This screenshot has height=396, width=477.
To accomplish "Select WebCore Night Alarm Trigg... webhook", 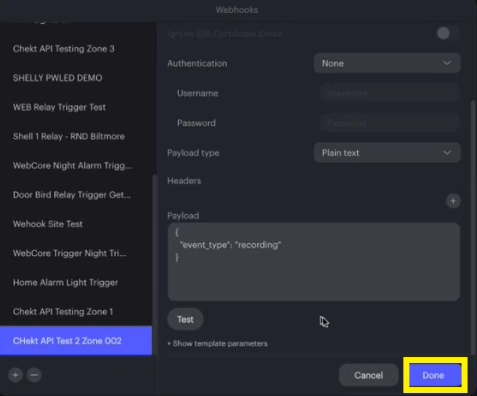I will pyautogui.click(x=76, y=166).
